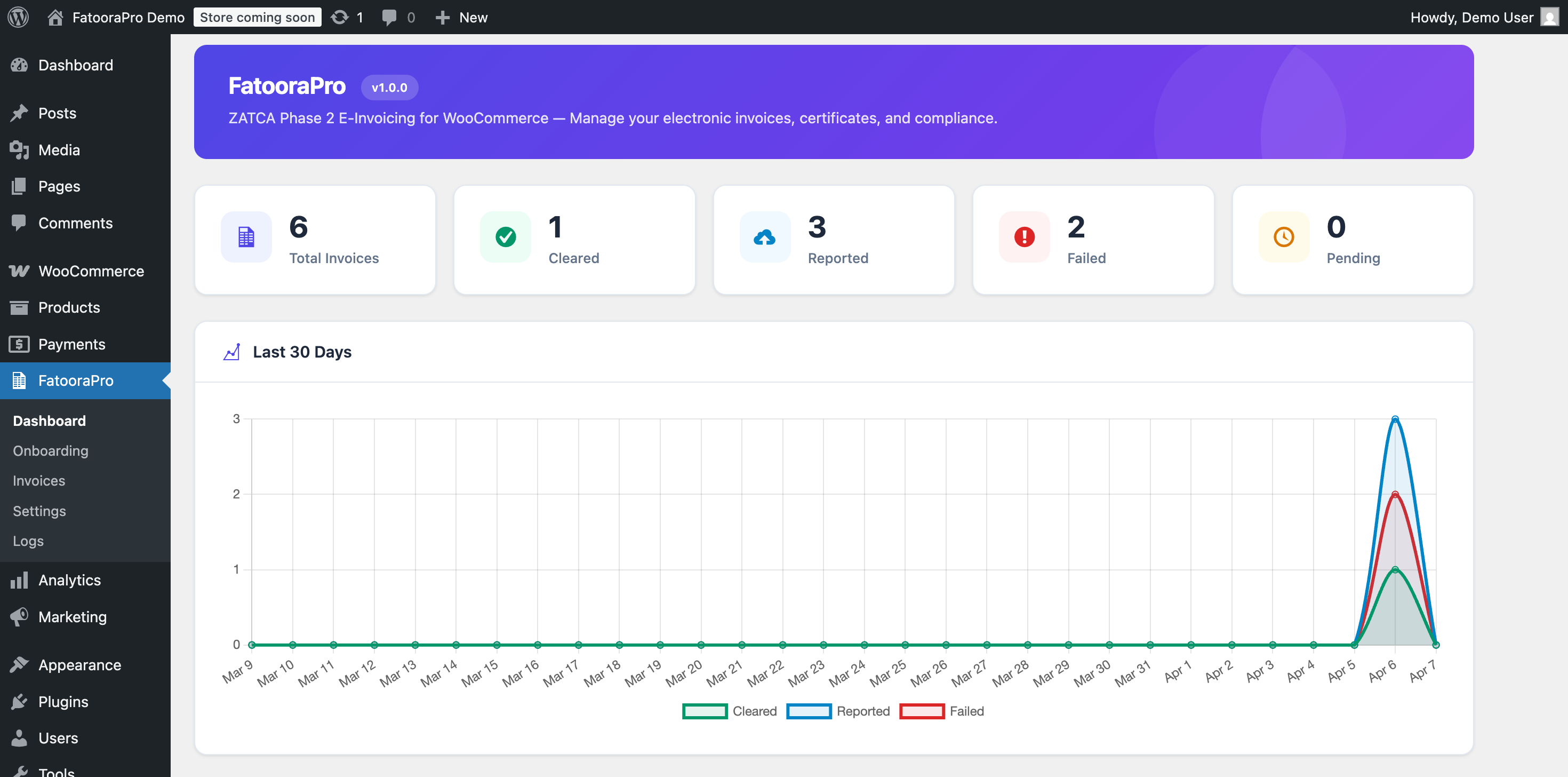Click the Store coming soon badge

point(257,17)
